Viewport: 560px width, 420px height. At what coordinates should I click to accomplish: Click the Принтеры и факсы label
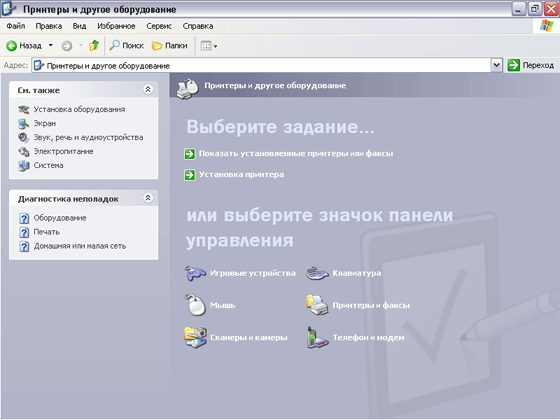(x=371, y=305)
